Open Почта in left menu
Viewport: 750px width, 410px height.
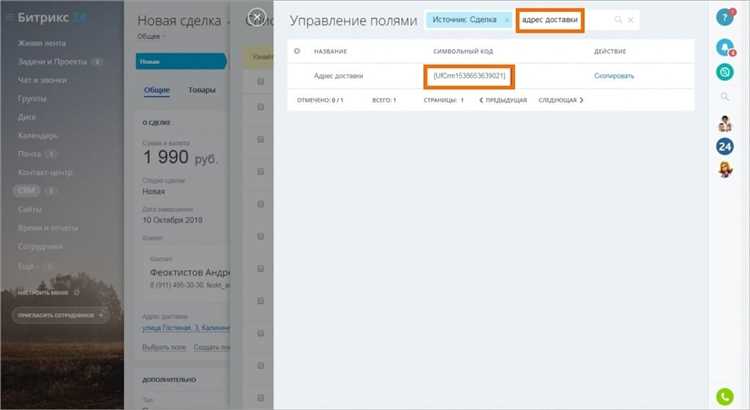[x=29, y=154]
